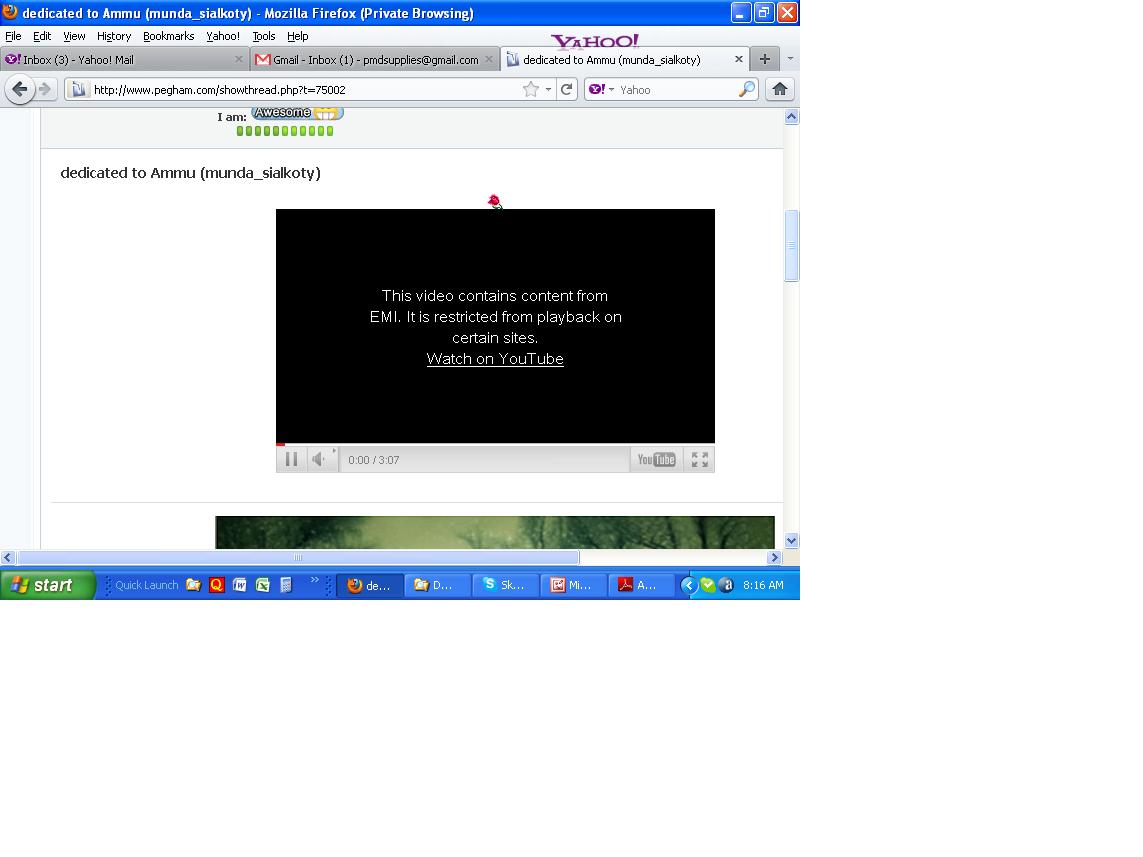The width and height of the screenshot is (1143, 857).
Task: Run search with the magnifier icon
Action: pyautogui.click(x=746, y=90)
